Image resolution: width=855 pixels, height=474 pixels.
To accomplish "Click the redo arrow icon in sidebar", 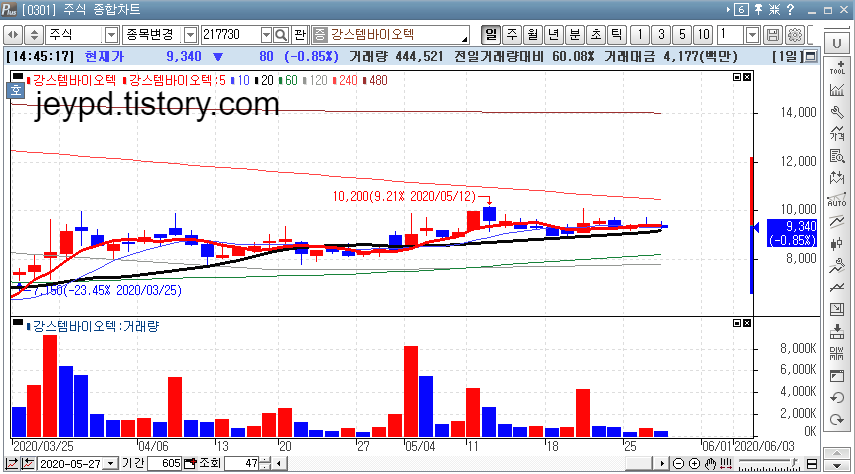I will 837,419.
